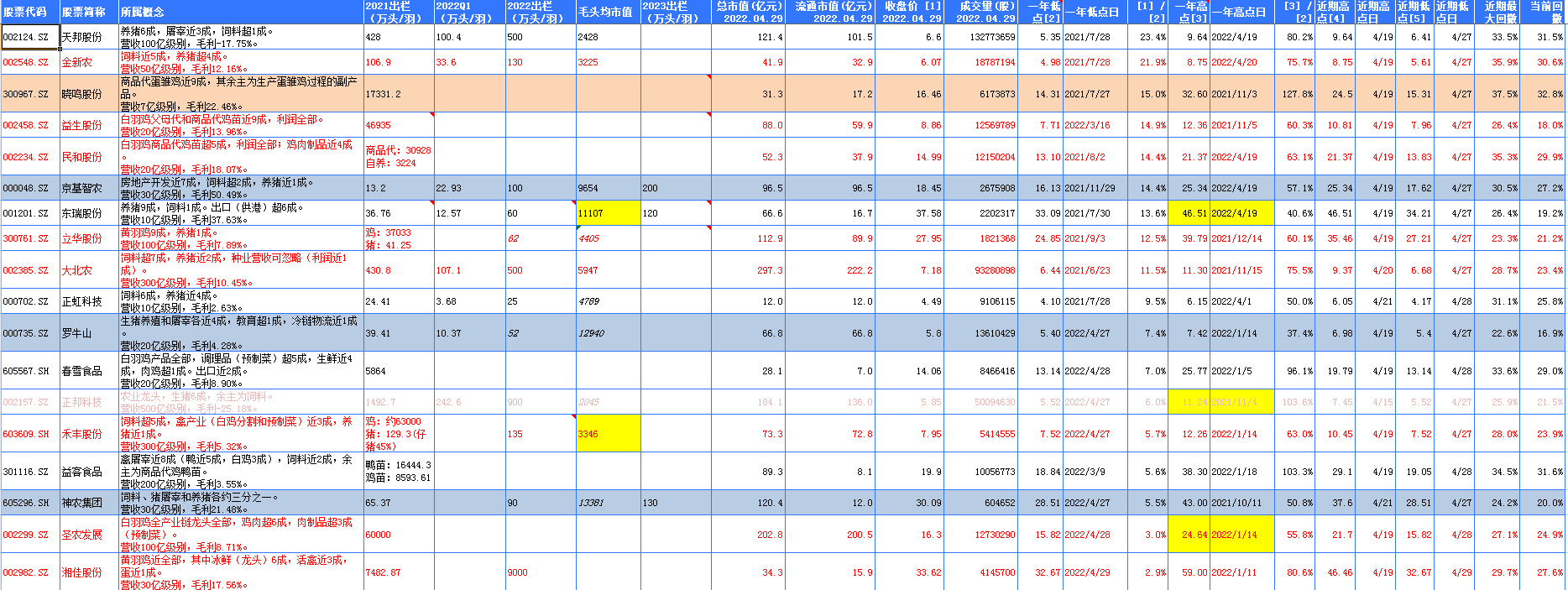Click stock code 300761.SZ
1568x590 pixels.
coord(30,238)
